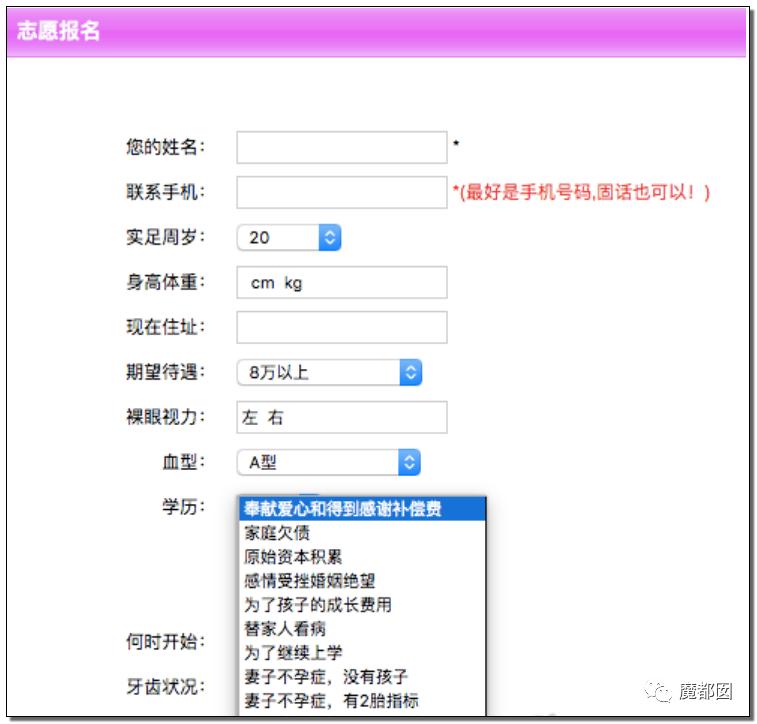Select 为了孩子的成长费用 option
The width and height of the screenshot is (757, 724).
pyautogui.click(x=362, y=604)
